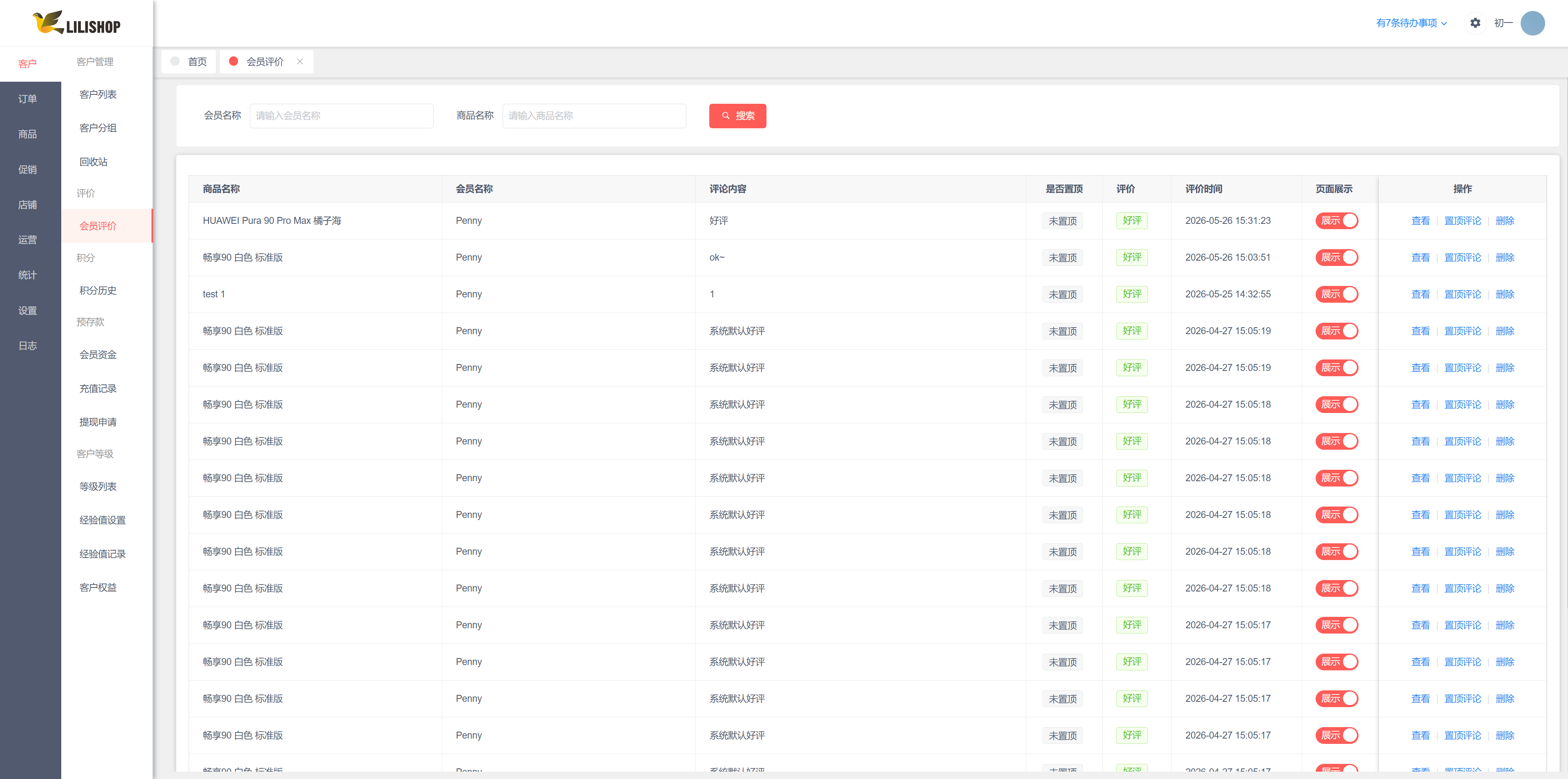
Task: Focus the 会员名称 input field
Action: [x=341, y=116]
